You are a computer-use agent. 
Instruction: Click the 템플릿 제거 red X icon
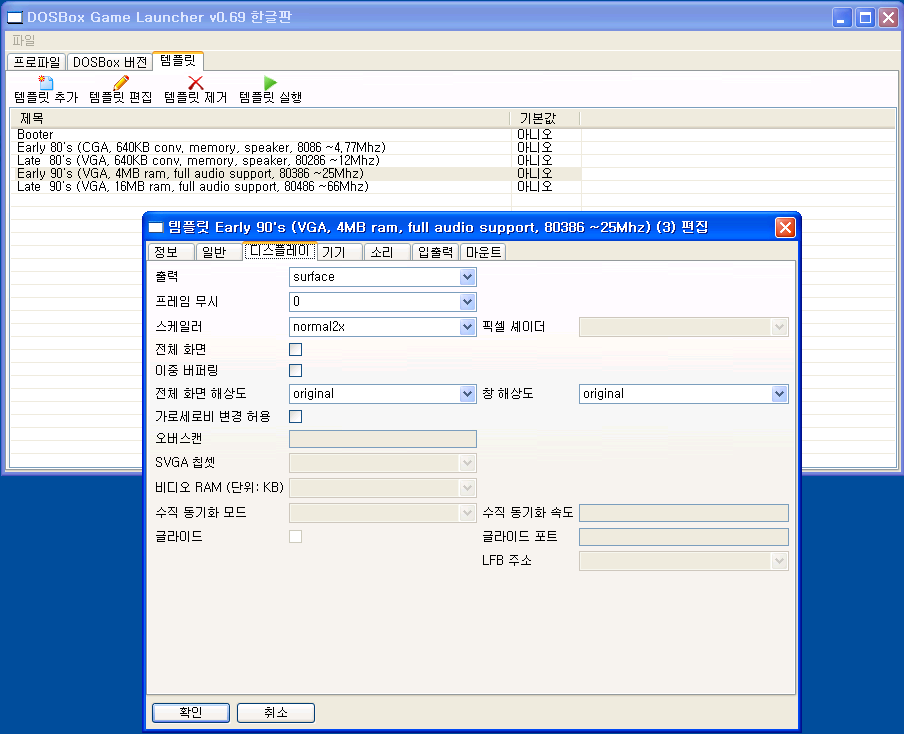point(195,82)
